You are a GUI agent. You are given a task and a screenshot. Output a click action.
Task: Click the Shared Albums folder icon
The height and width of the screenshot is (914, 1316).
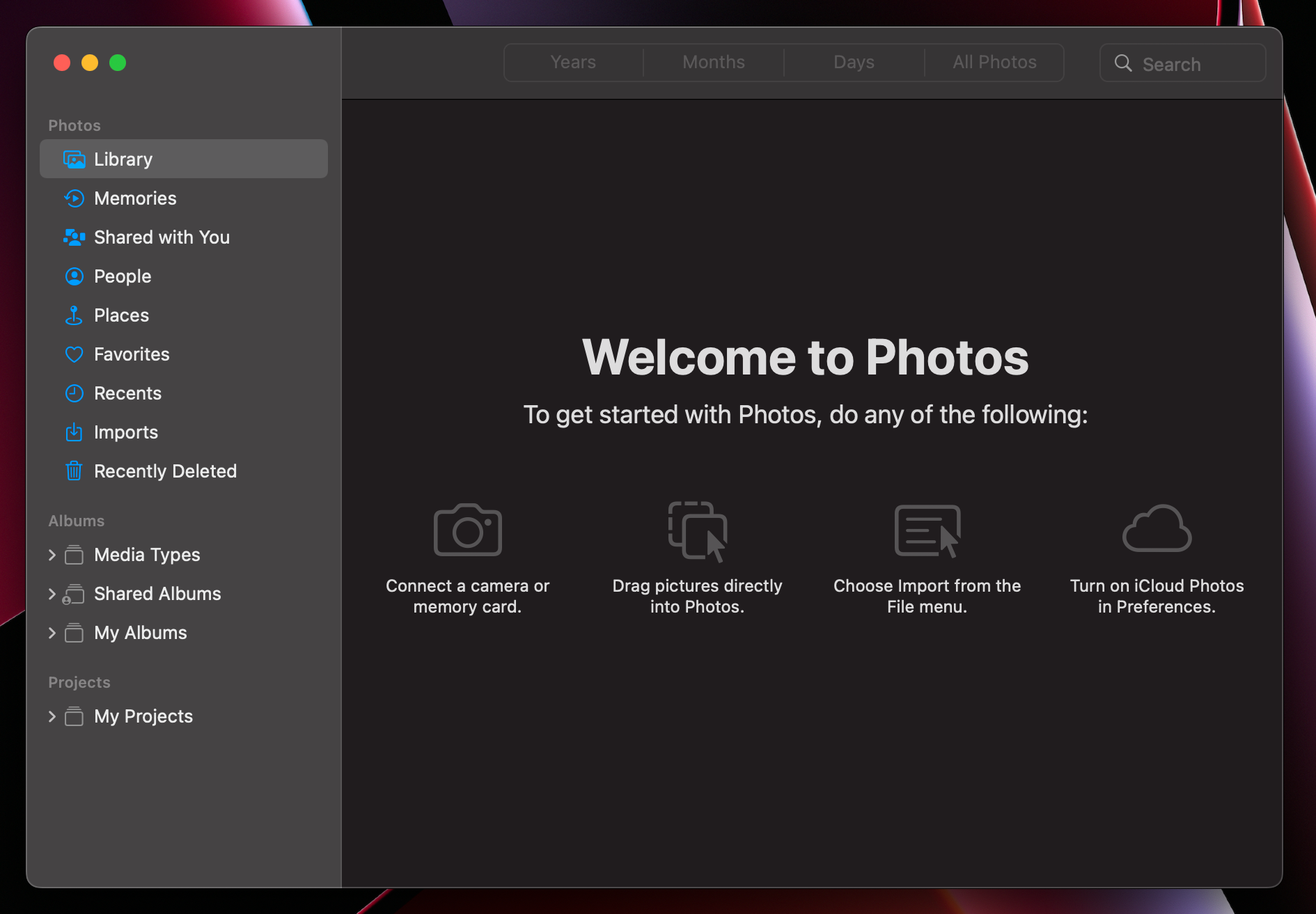click(74, 594)
